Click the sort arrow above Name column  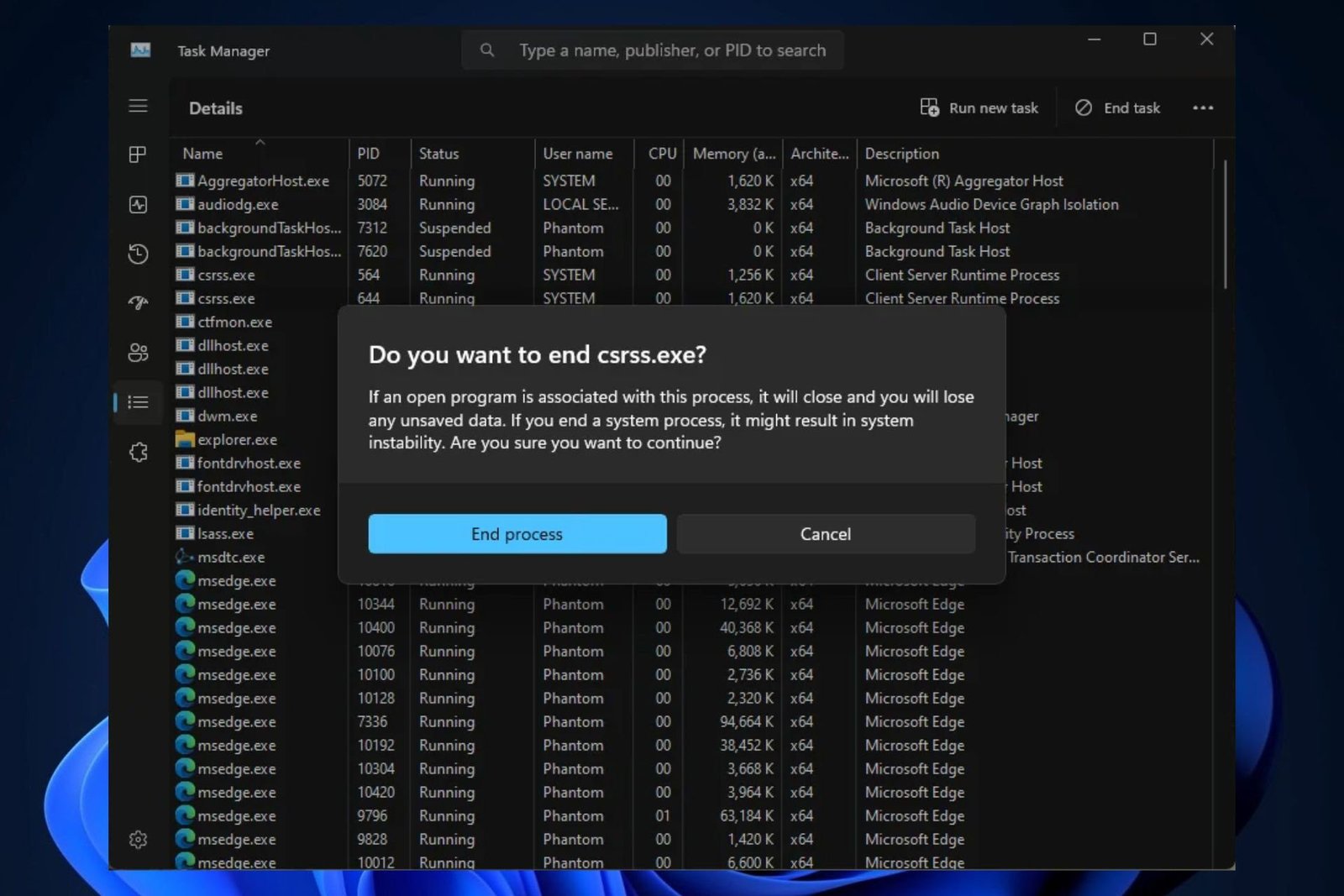pyautogui.click(x=260, y=142)
